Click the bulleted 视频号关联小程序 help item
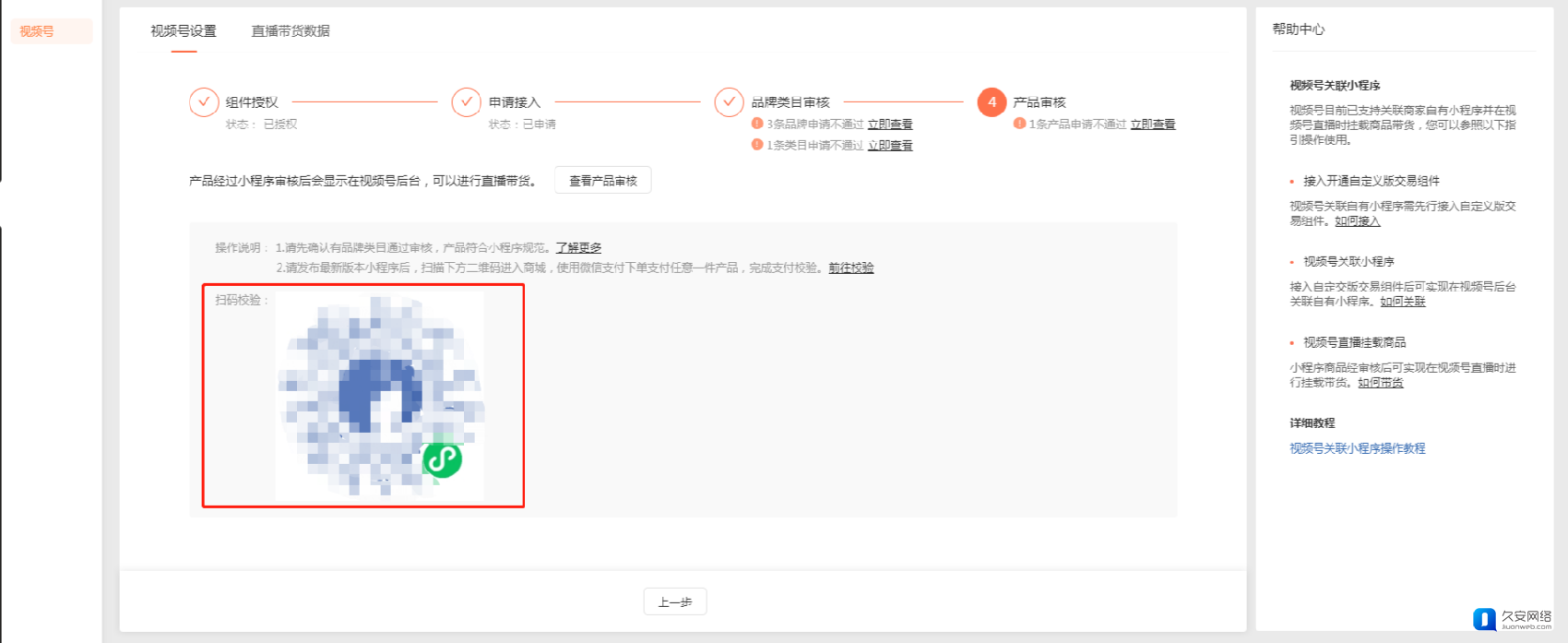Screen dimensions: 1568x643 pos(1348,262)
